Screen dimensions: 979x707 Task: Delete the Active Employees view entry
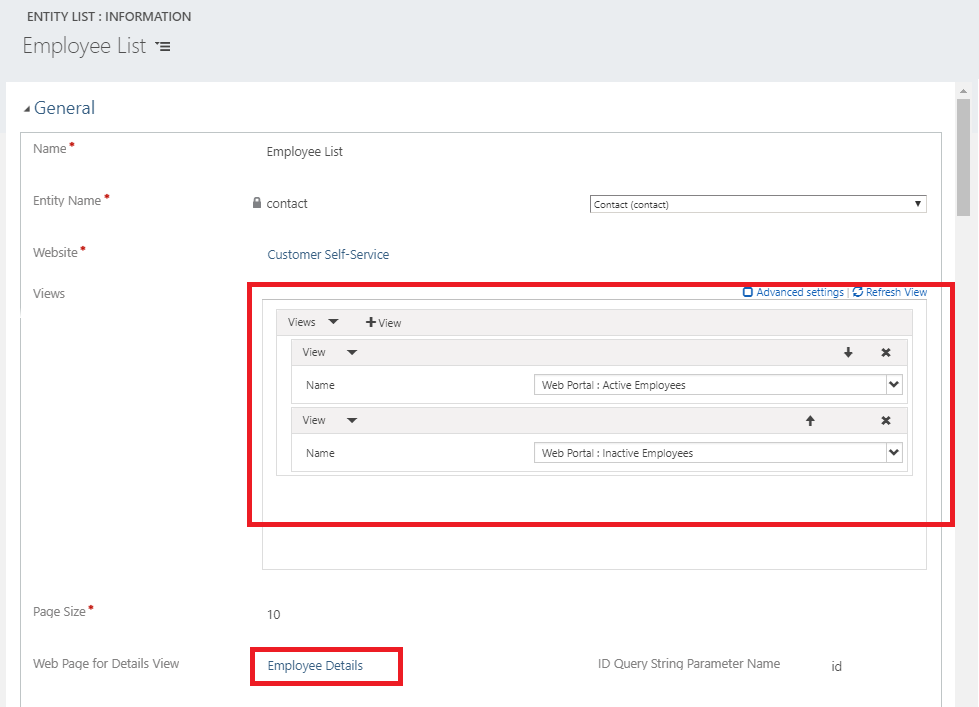(x=885, y=352)
